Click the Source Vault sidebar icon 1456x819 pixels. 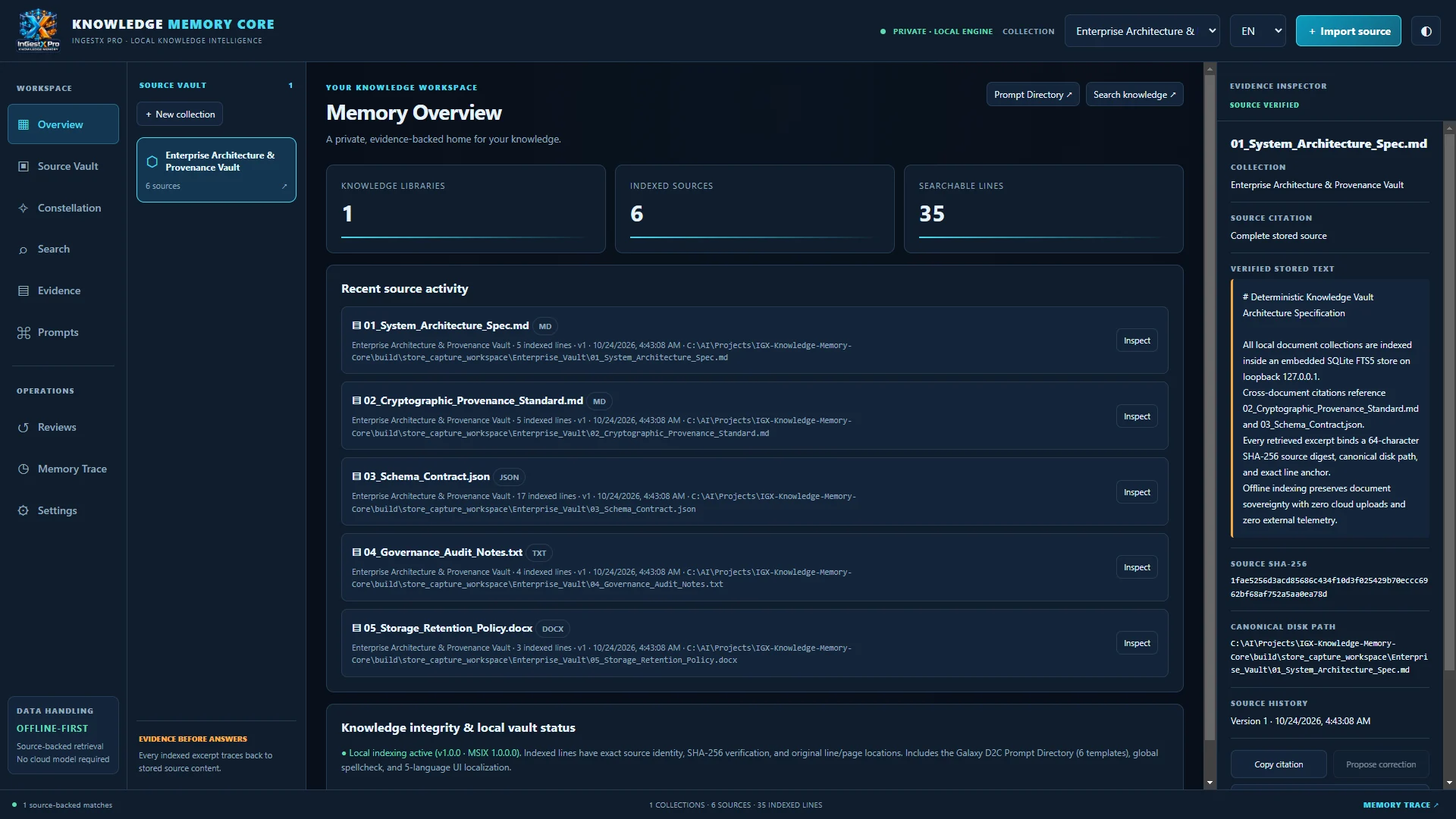[x=24, y=166]
